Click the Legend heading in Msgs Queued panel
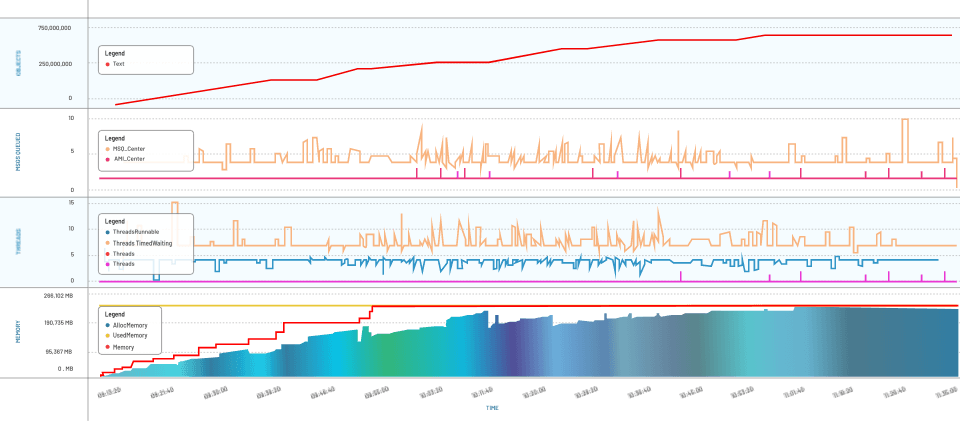This screenshot has width=960, height=421. (114, 138)
